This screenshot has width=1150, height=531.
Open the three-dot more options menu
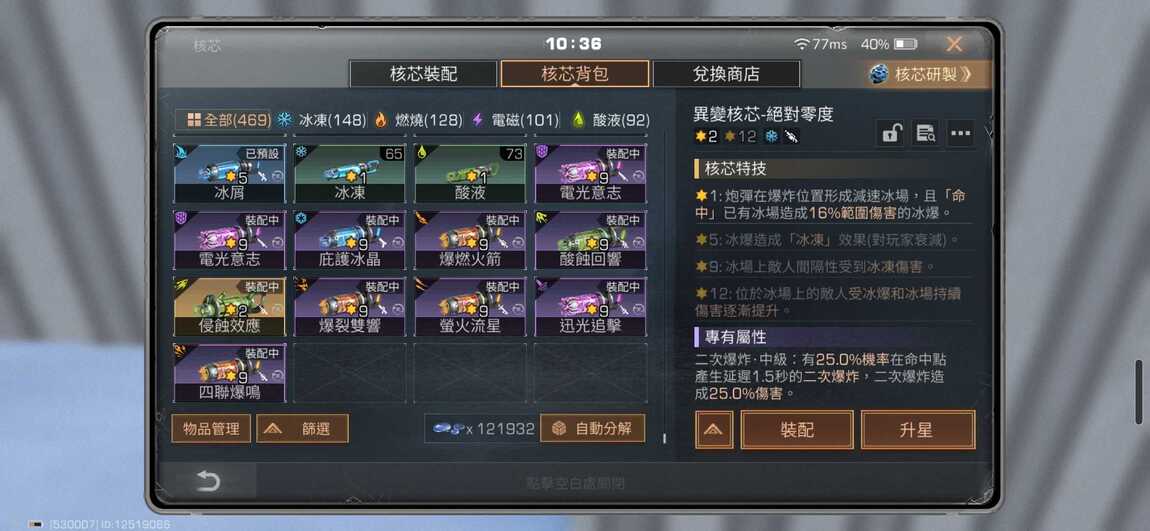961,134
